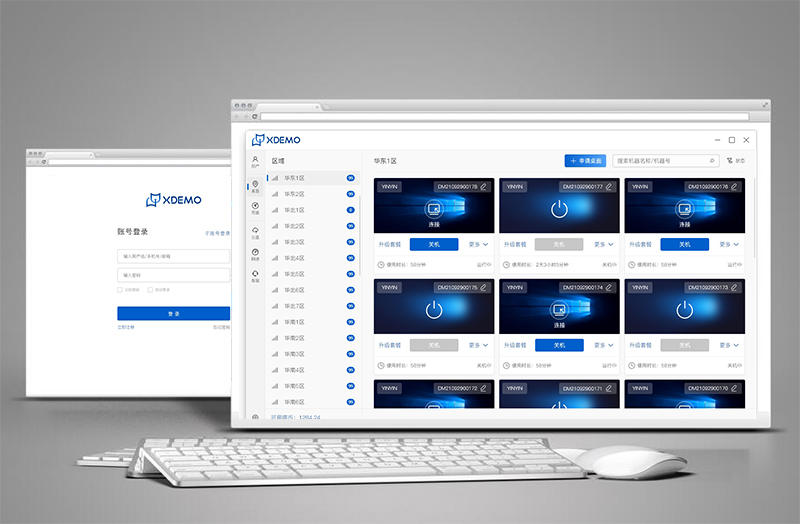Edit name pencil icon on machine ending 178

coord(483,187)
